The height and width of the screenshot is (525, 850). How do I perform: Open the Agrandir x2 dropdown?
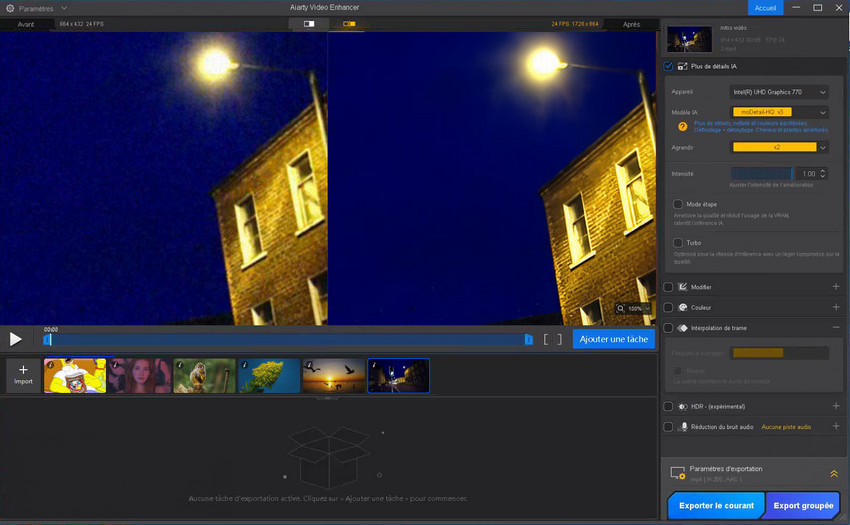point(779,147)
